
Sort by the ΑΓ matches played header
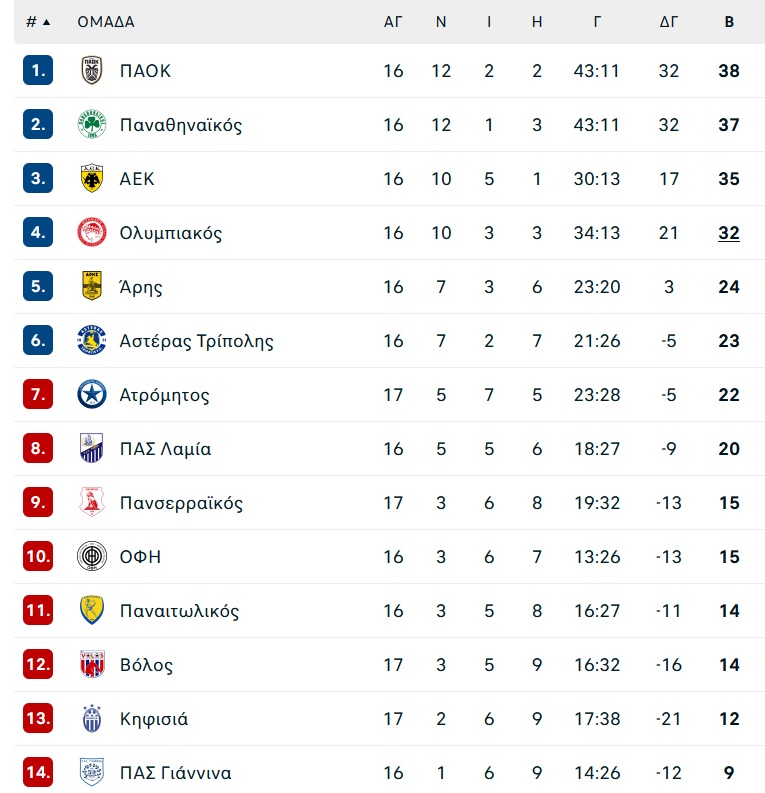393,22
